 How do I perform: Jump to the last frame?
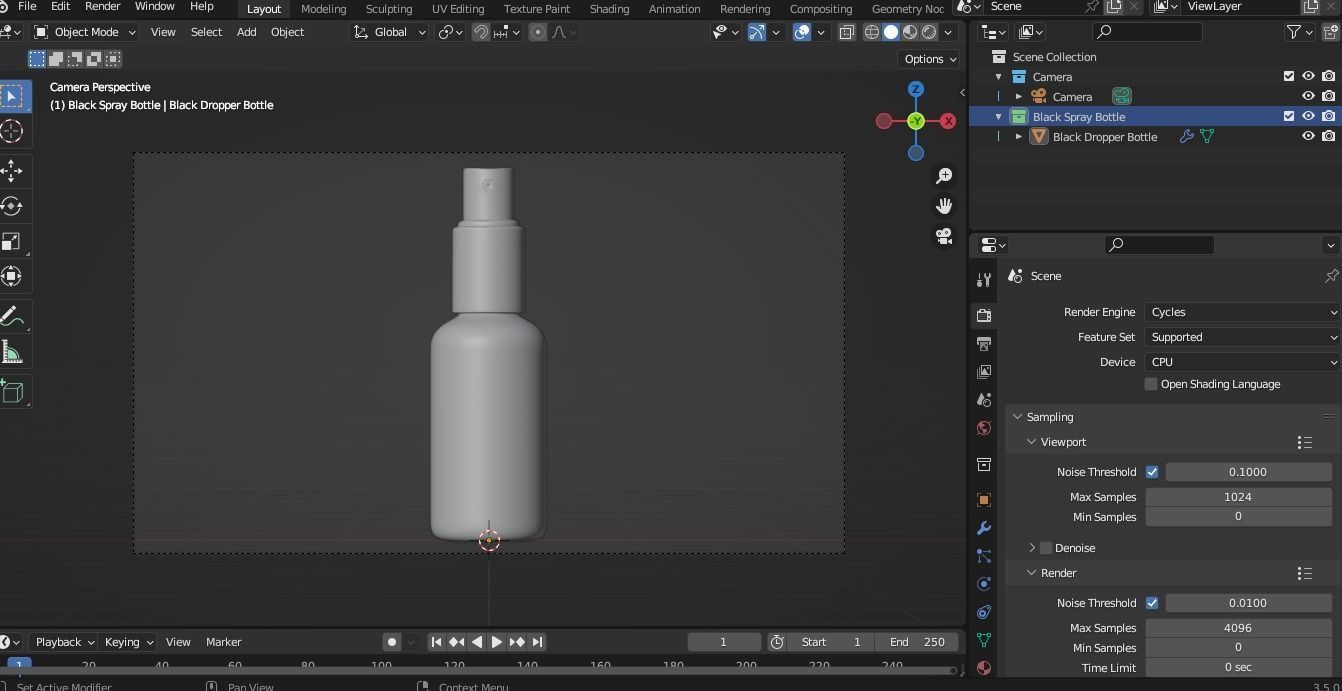coord(537,642)
